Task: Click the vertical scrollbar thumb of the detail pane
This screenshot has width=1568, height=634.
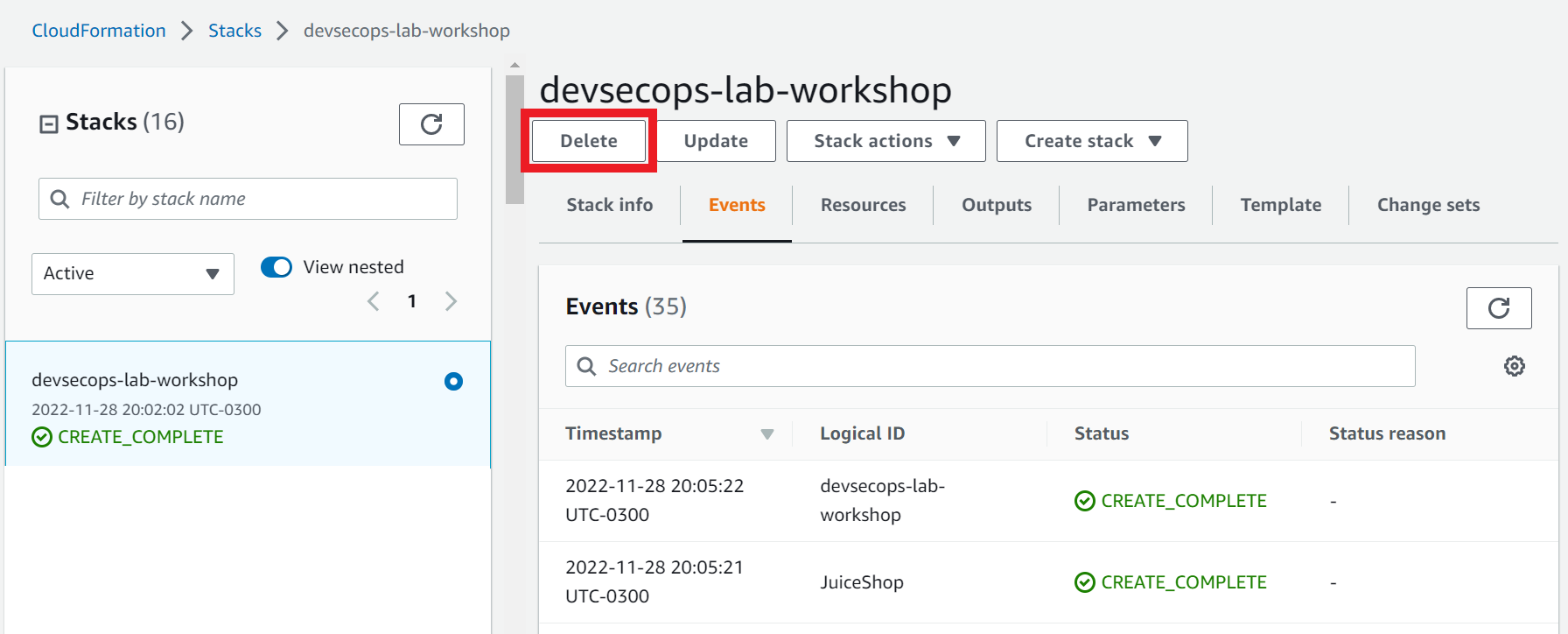Action: [514, 140]
